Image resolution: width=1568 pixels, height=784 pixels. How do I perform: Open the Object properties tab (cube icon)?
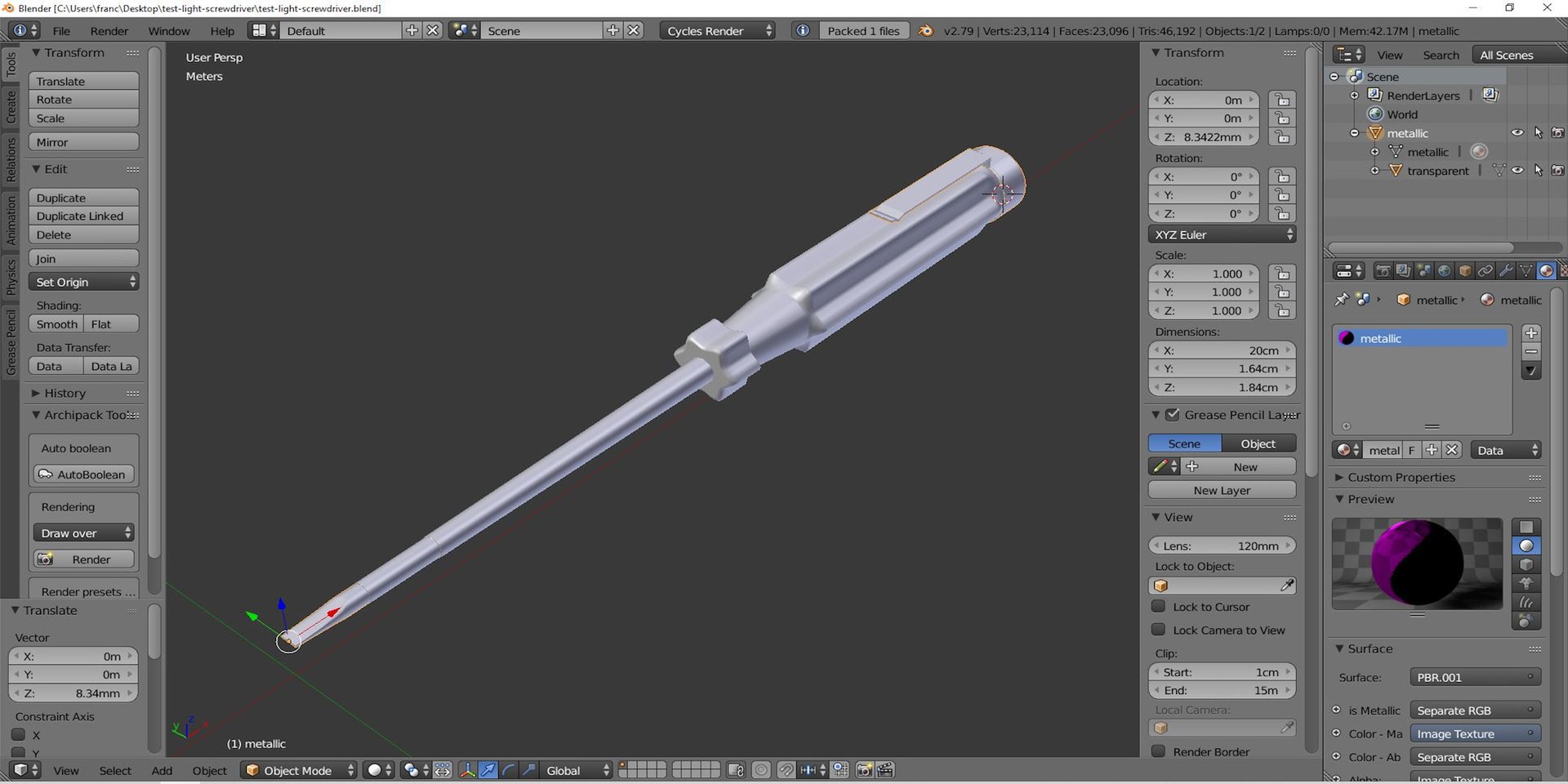pyautogui.click(x=1464, y=271)
